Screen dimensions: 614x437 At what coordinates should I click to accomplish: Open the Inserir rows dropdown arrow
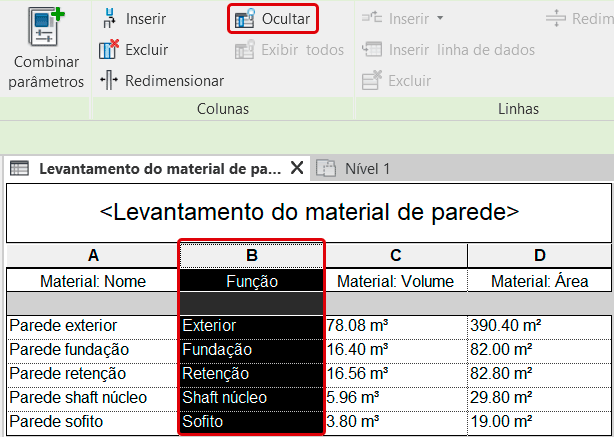tap(440, 19)
